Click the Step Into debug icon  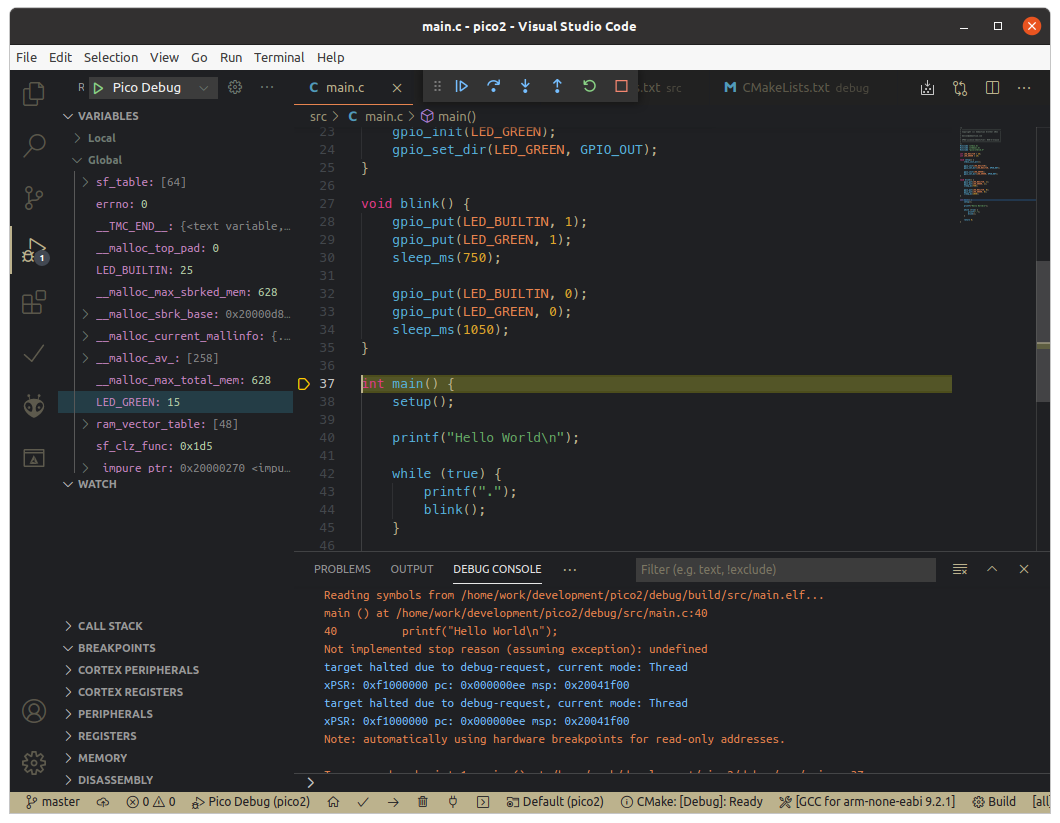525,87
